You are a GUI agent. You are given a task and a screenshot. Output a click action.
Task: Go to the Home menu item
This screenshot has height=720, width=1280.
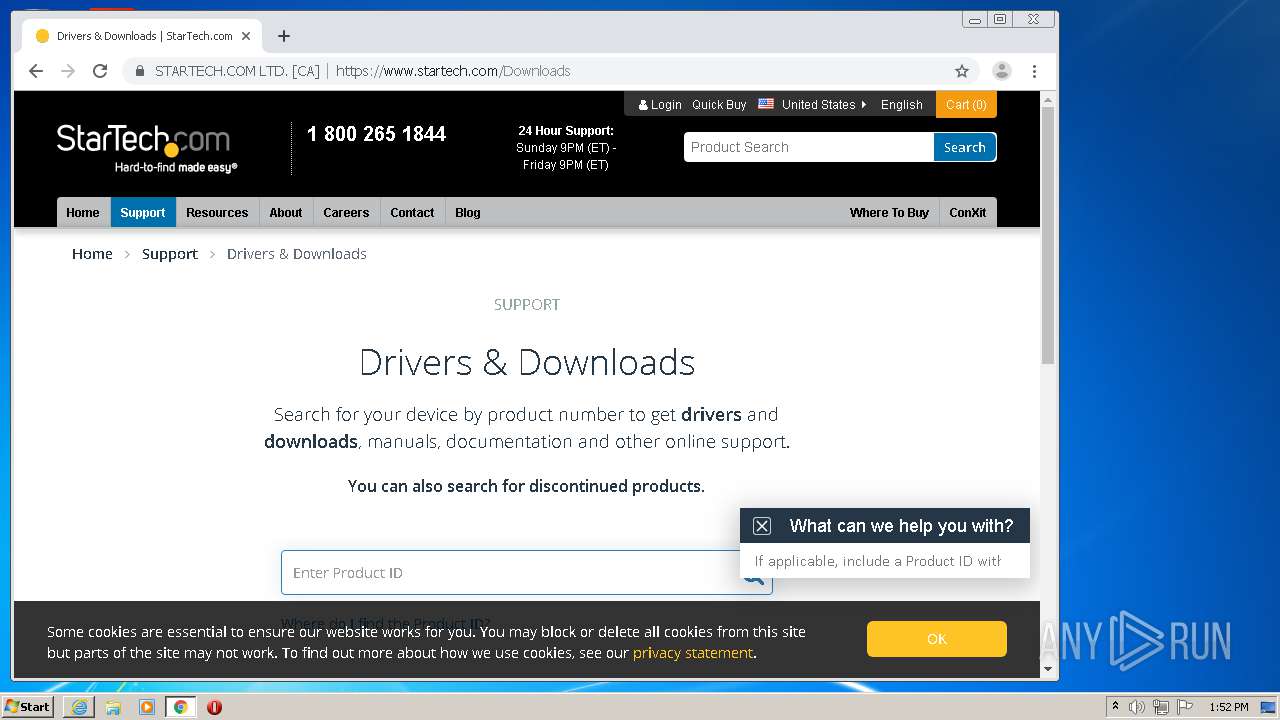(x=83, y=212)
